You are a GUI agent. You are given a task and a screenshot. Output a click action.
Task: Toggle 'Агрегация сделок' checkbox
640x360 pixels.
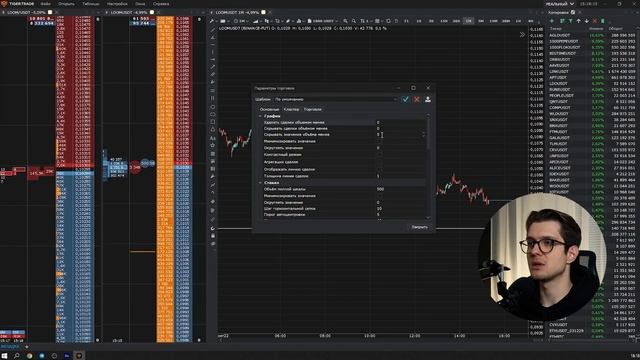pyautogui.click(x=379, y=162)
